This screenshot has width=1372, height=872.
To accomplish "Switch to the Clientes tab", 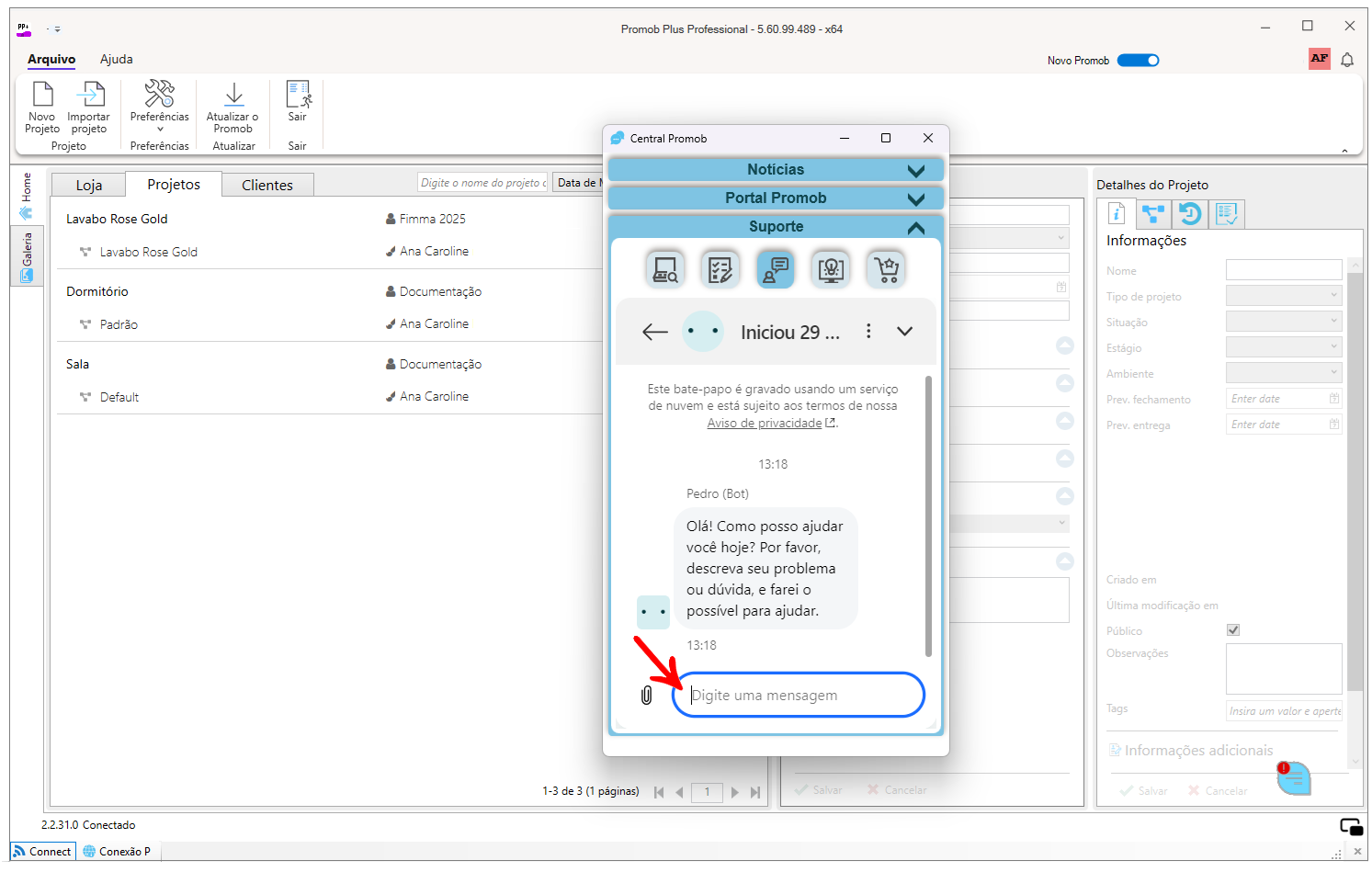I will (x=267, y=185).
